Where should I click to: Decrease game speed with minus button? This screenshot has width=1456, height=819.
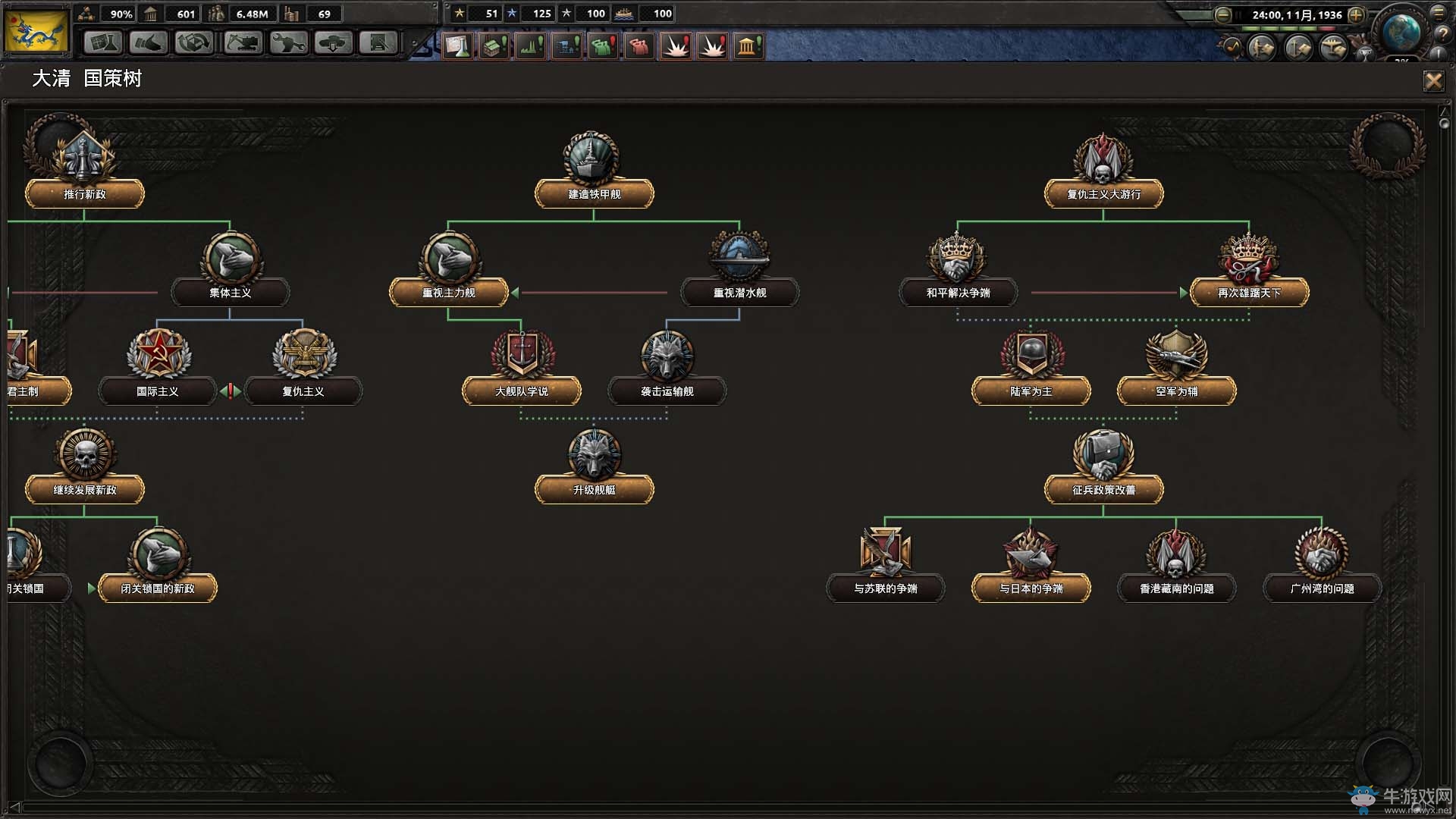[x=1223, y=14]
